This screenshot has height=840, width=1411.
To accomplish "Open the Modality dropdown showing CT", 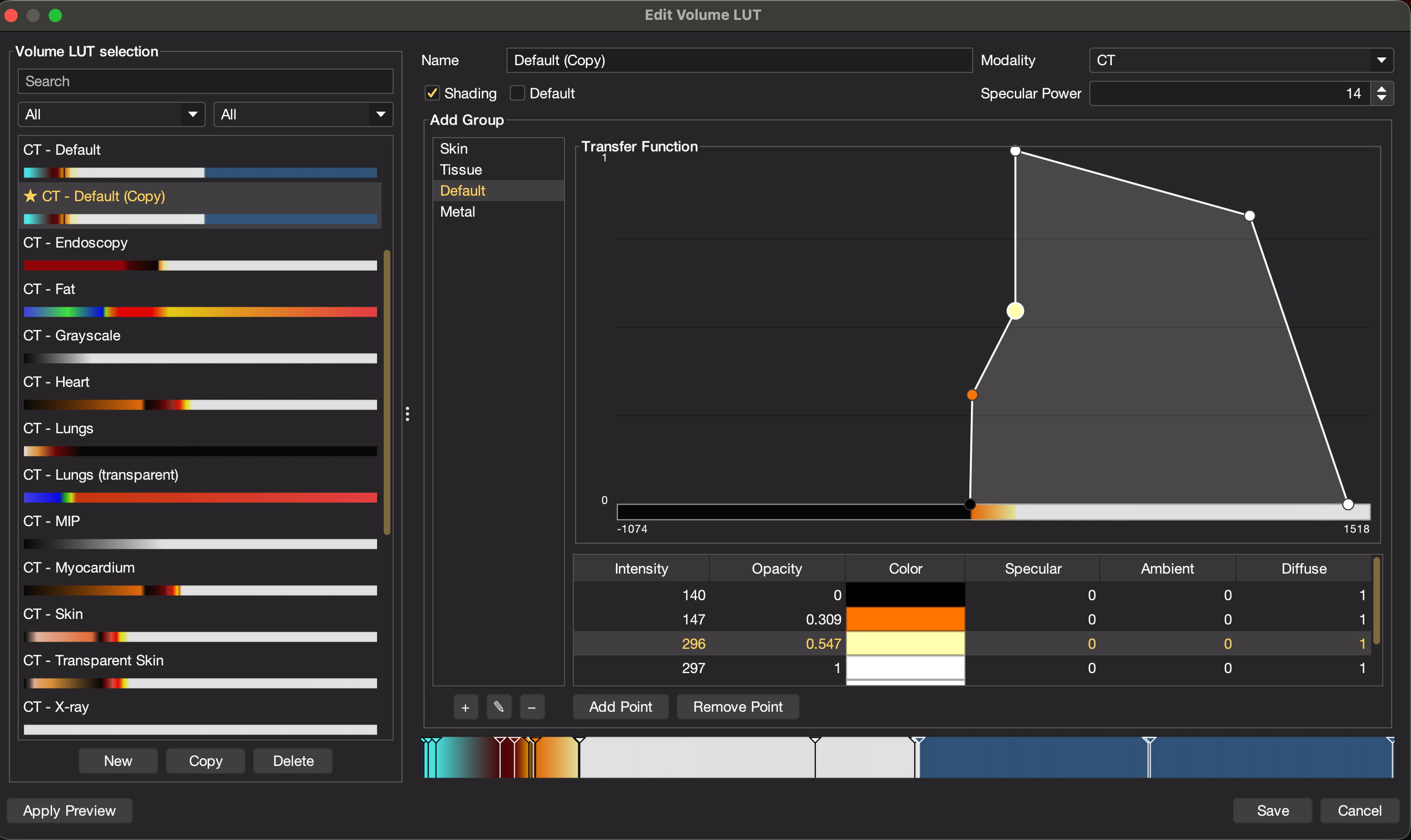I will pyautogui.click(x=1241, y=60).
